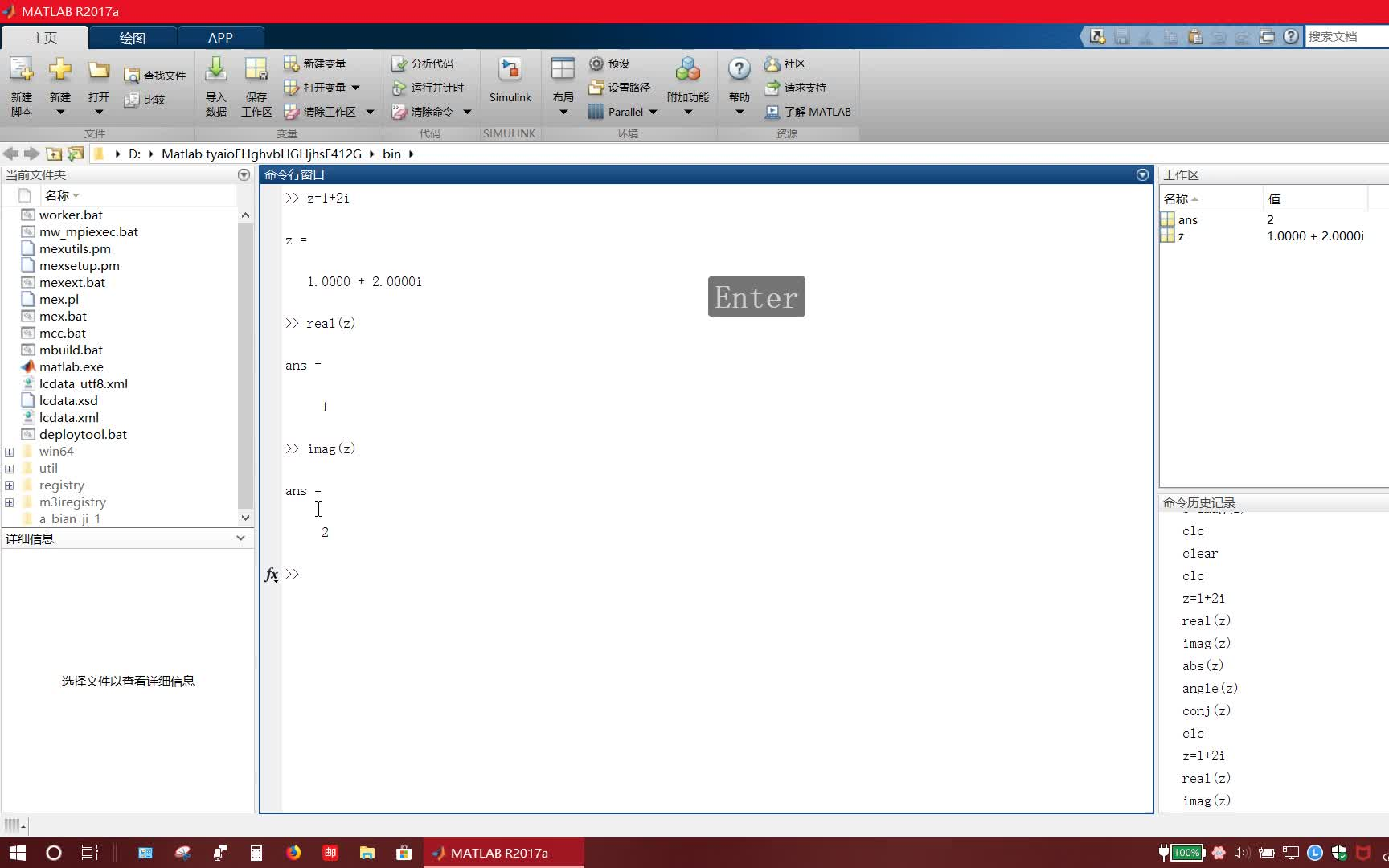Click the D: drive in the address path
Image resolution: width=1389 pixels, height=868 pixels.
134,154
